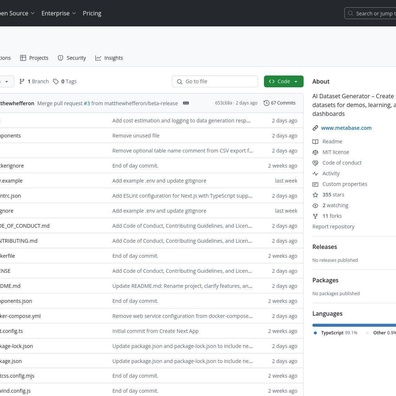Viewport: 396px width, 396px height.
Task: Click the TypeScript blue color dot
Action: [x=315, y=333]
